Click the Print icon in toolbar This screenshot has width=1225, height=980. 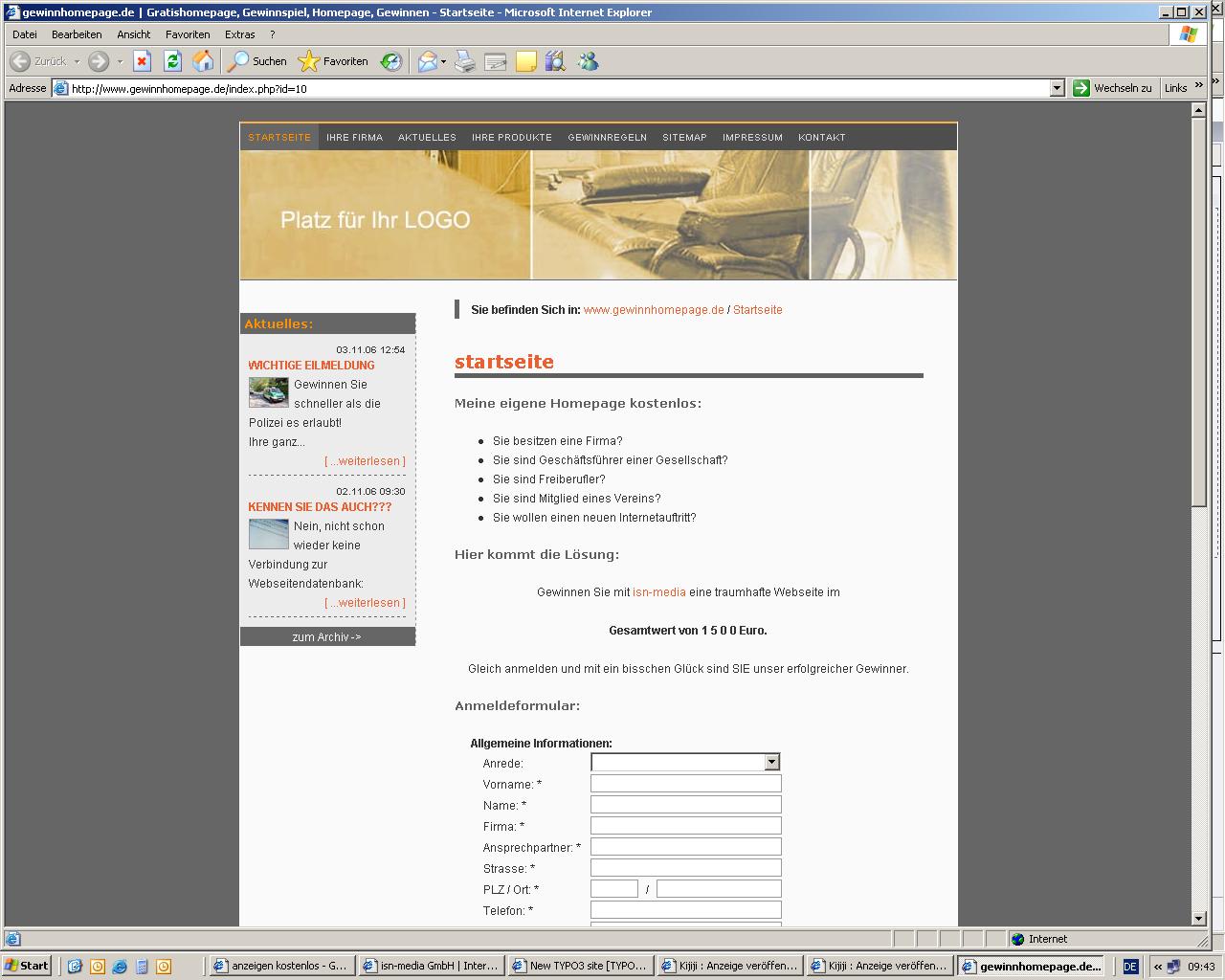pos(465,61)
